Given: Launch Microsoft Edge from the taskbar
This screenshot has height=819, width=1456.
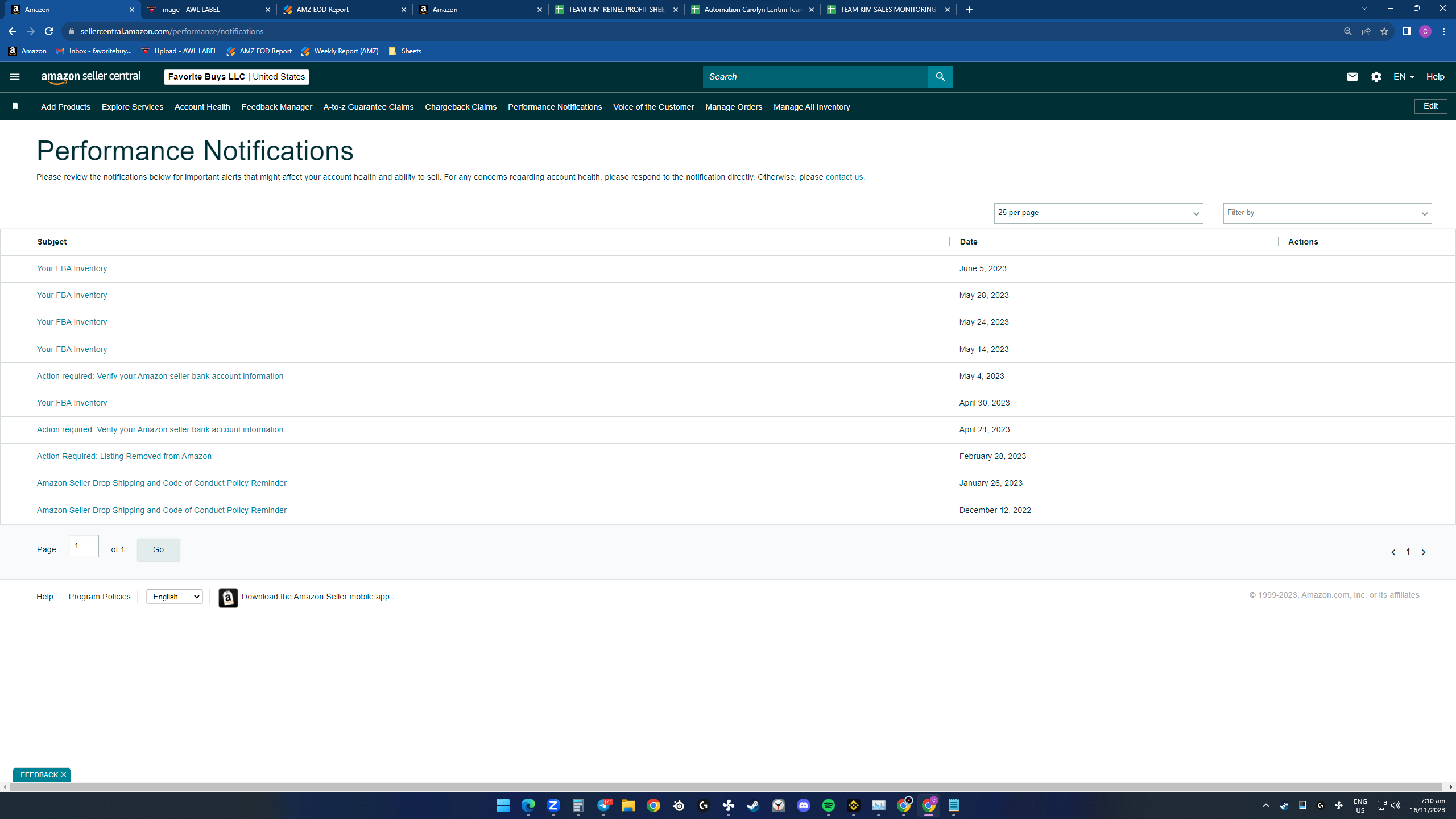Looking at the screenshot, I should [528, 805].
